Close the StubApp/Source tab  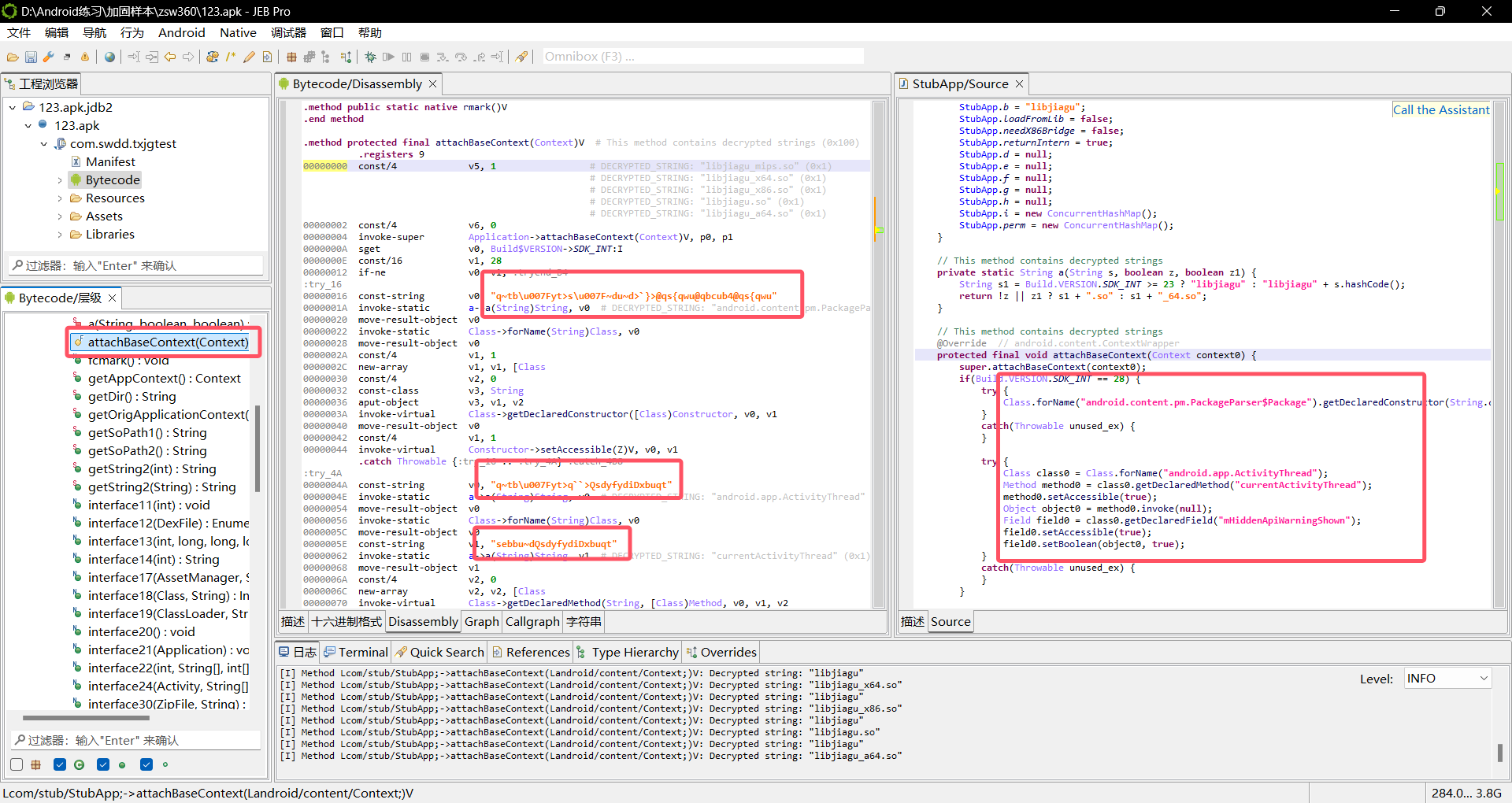tap(1019, 83)
